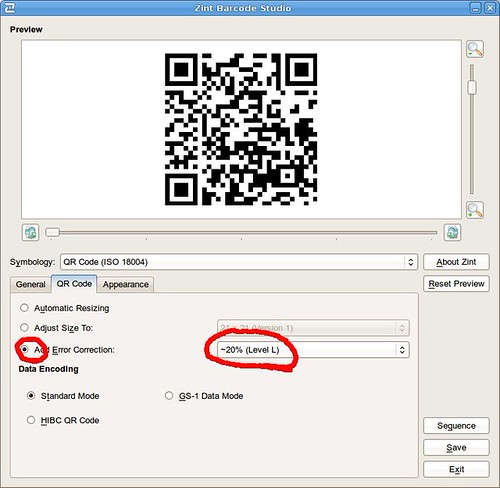Click the horizontal rotation slider handle

(52, 232)
